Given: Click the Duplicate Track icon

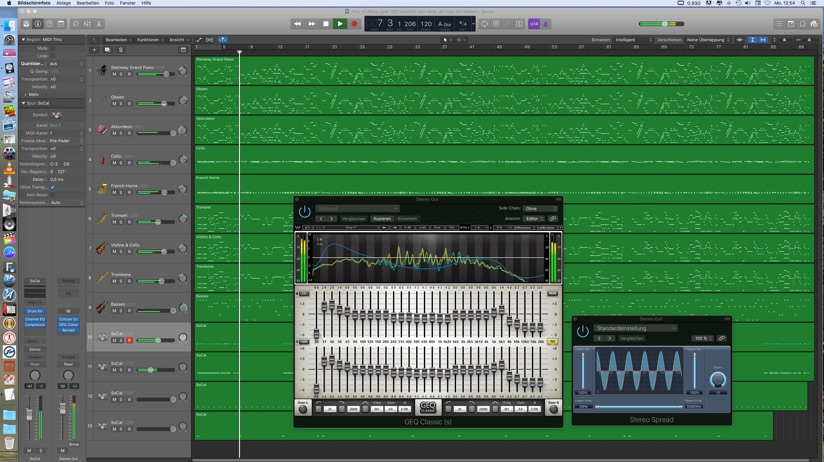Looking at the screenshot, I should point(108,50).
